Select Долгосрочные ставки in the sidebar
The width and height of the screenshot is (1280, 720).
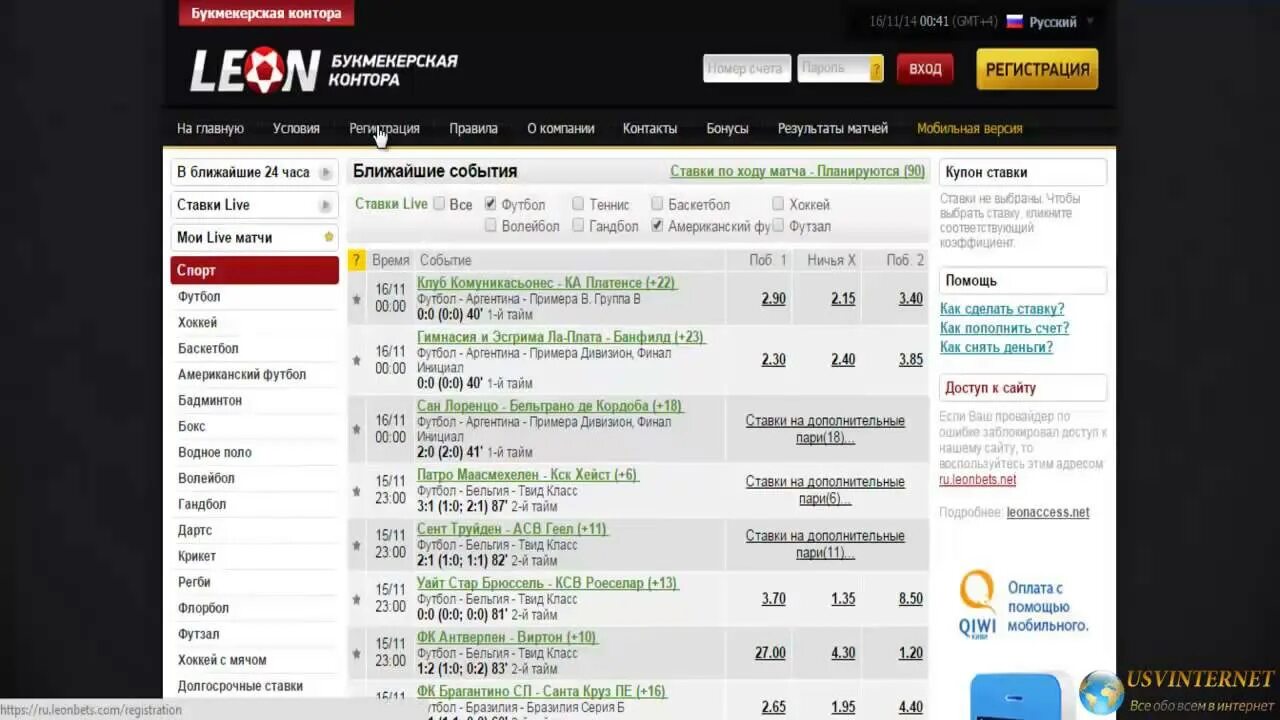(x=240, y=686)
